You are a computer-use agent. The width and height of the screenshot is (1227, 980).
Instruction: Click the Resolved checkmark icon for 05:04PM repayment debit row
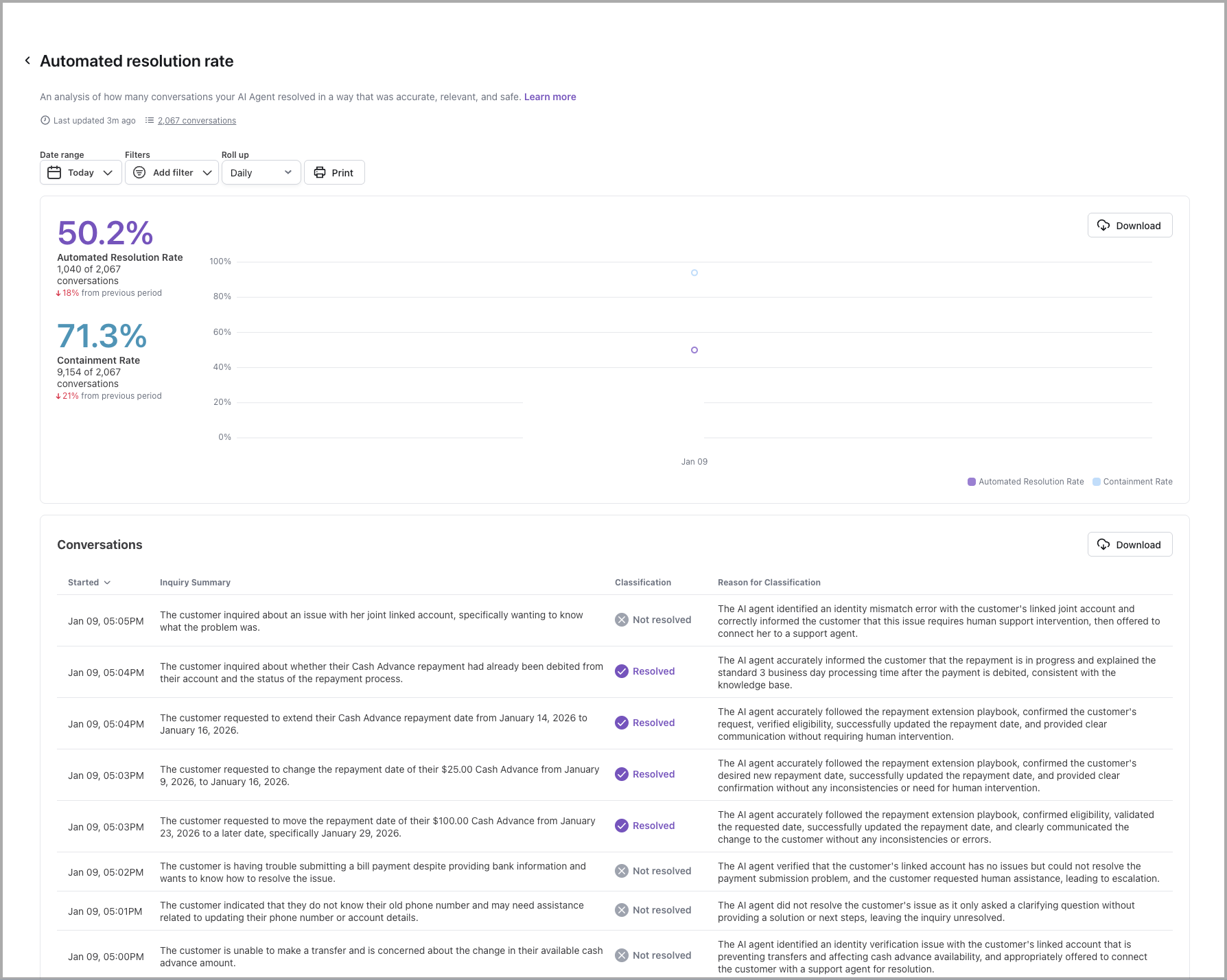[x=622, y=671]
